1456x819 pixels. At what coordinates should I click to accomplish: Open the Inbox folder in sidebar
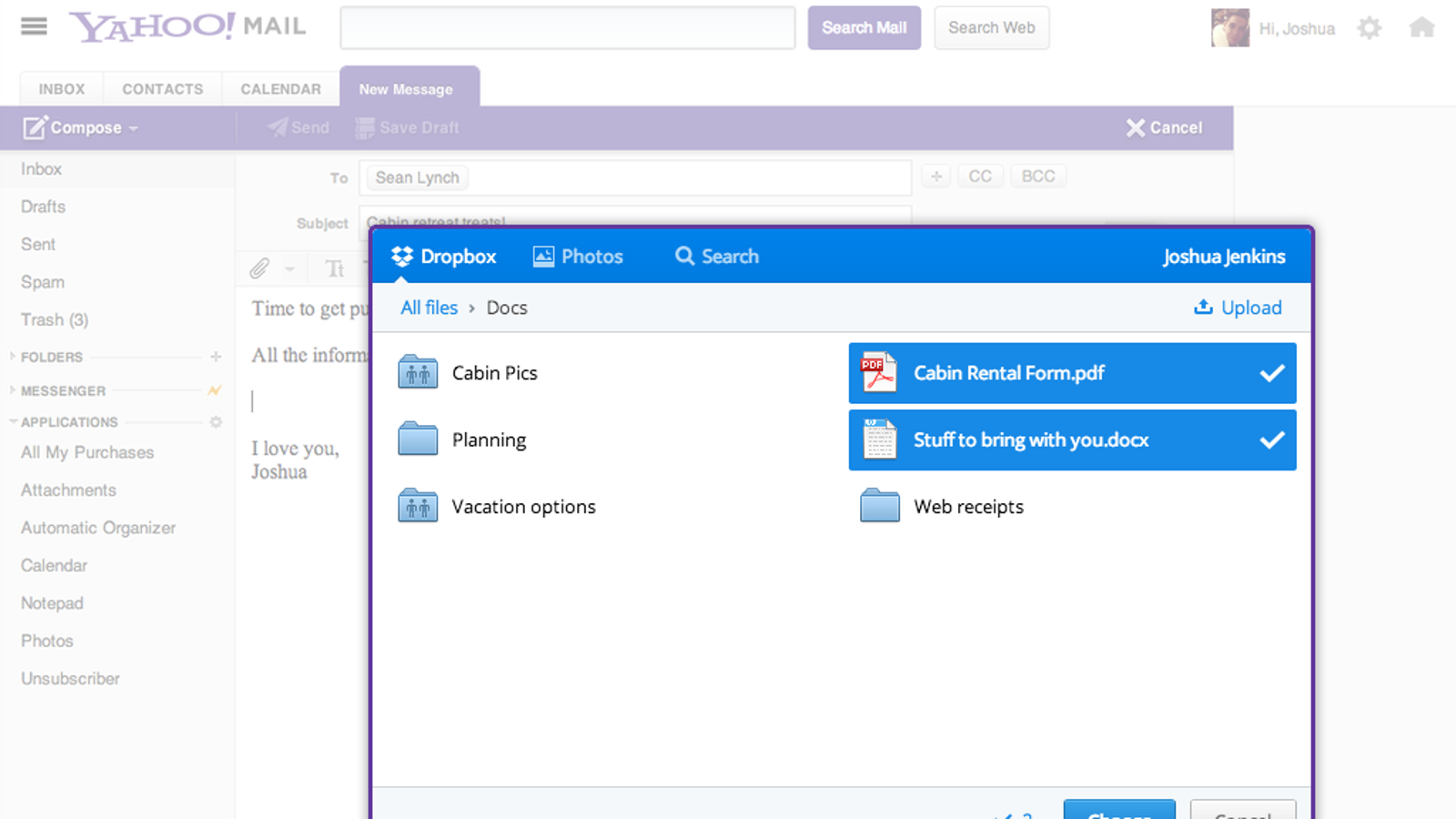point(42,169)
